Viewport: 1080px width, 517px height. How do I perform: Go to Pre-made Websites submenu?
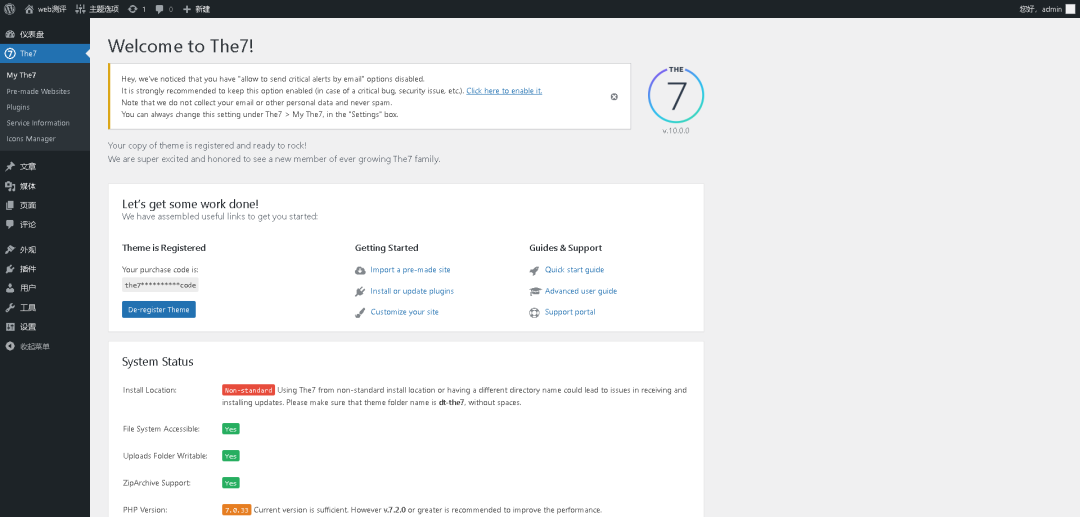(x=38, y=91)
